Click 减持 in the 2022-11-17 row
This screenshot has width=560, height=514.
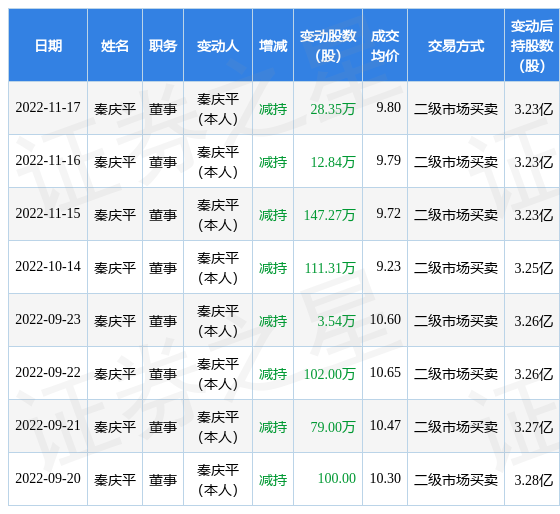coord(273,109)
